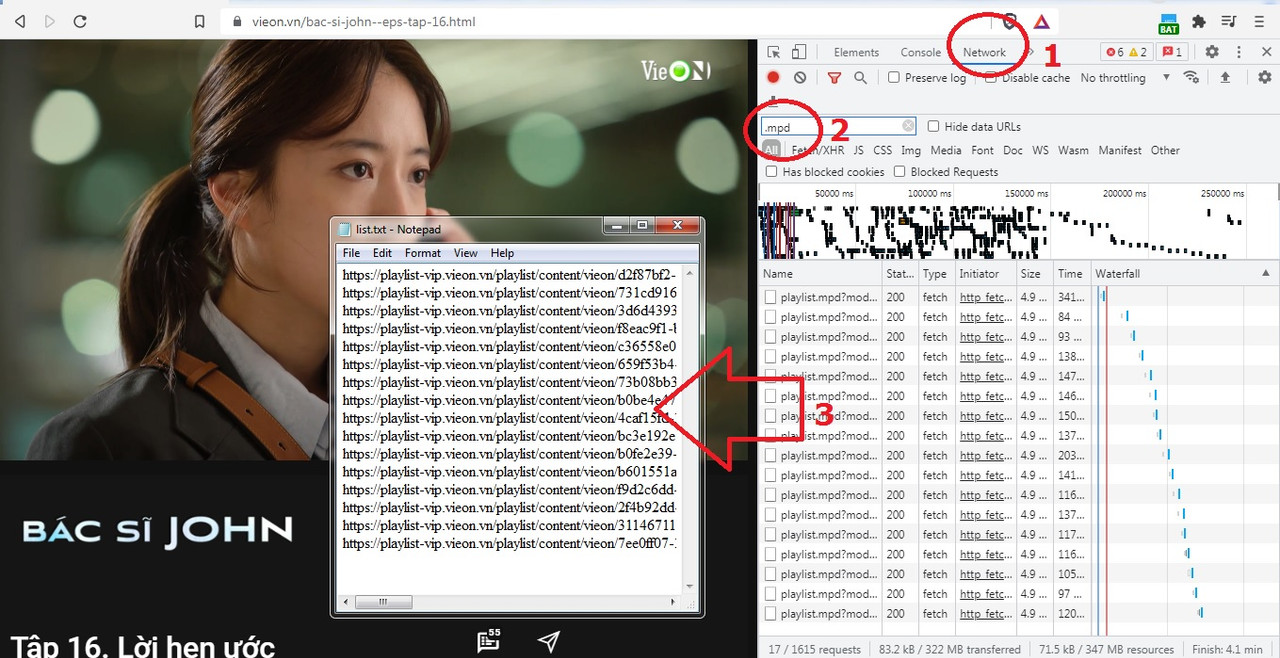Toggle the JS request type filter

858,150
